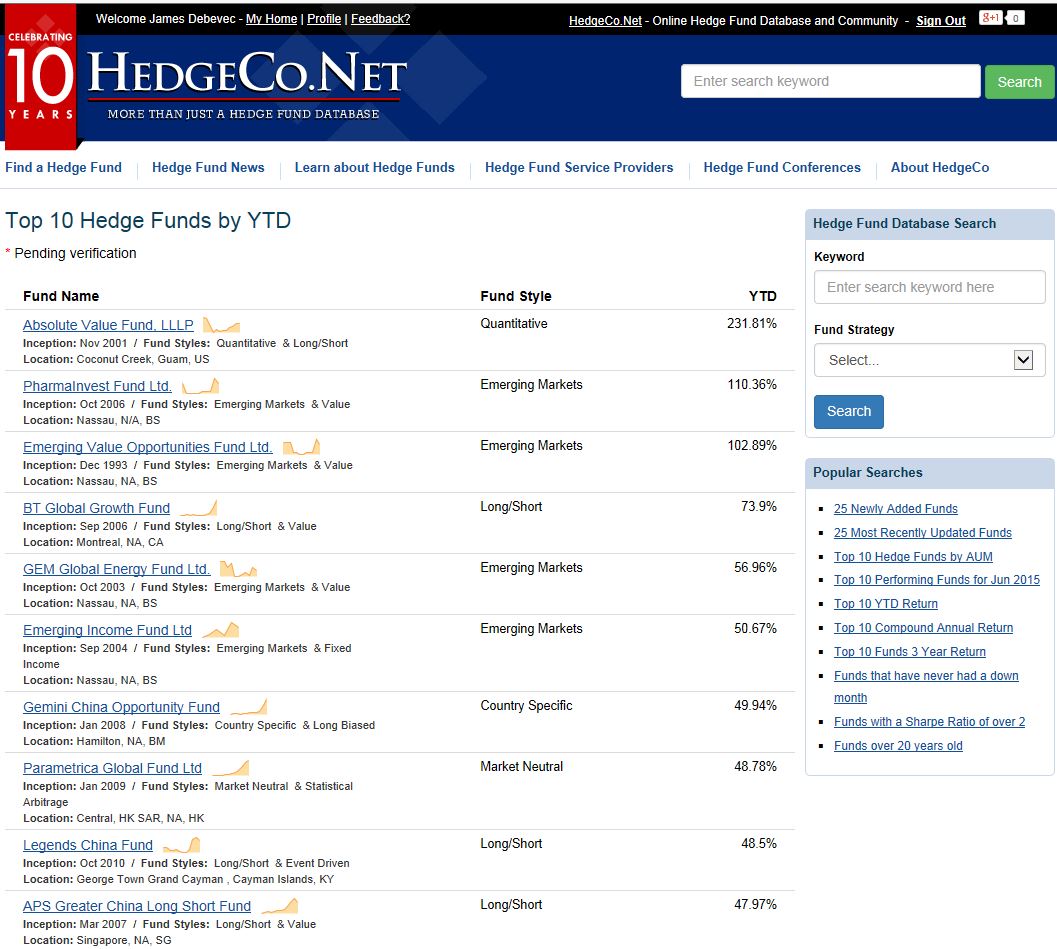Open the Hedge Fund Conferences menu
Viewport: 1057px width, 949px height.
point(781,167)
